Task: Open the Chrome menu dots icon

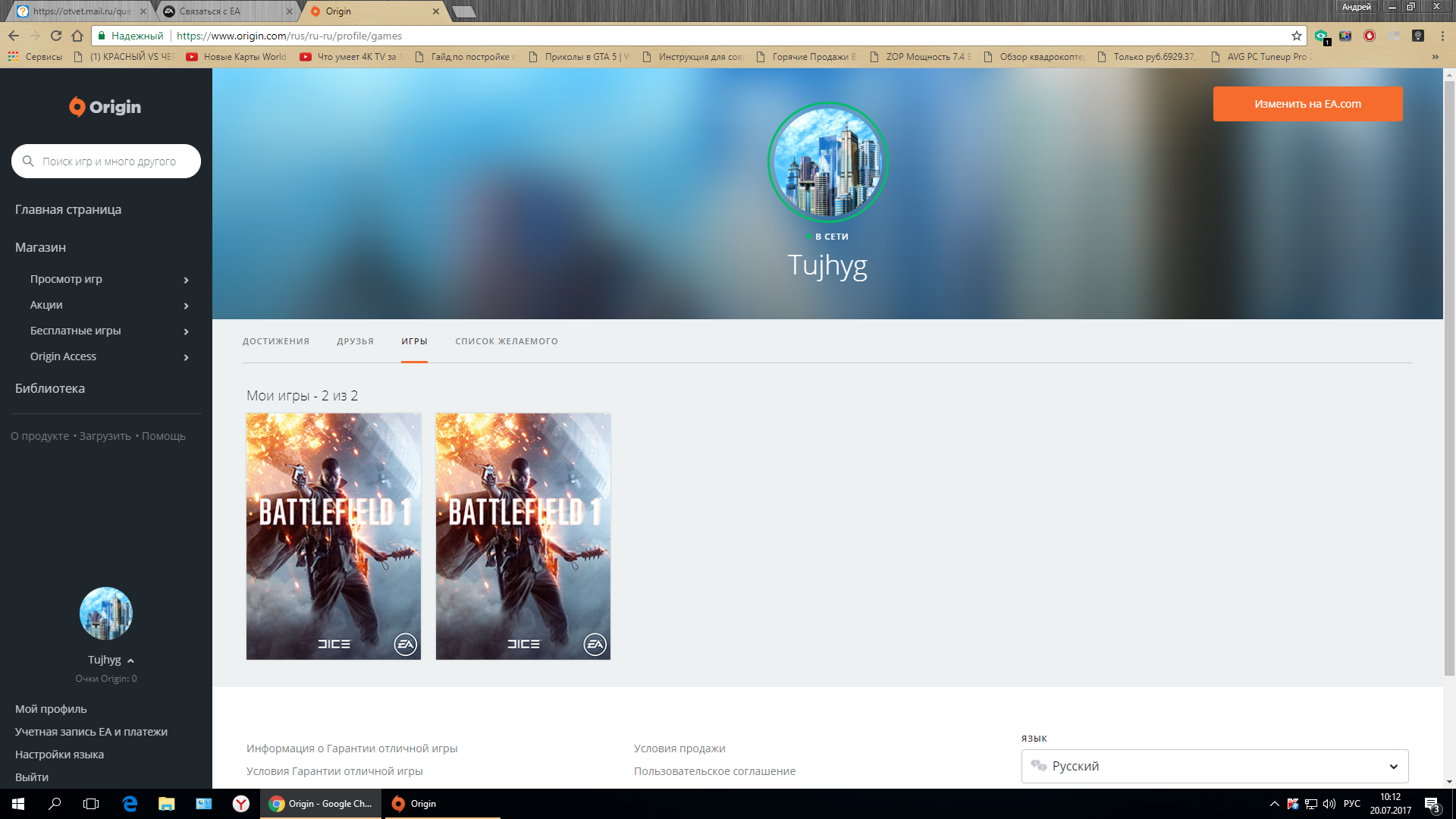Action: click(1442, 36)
